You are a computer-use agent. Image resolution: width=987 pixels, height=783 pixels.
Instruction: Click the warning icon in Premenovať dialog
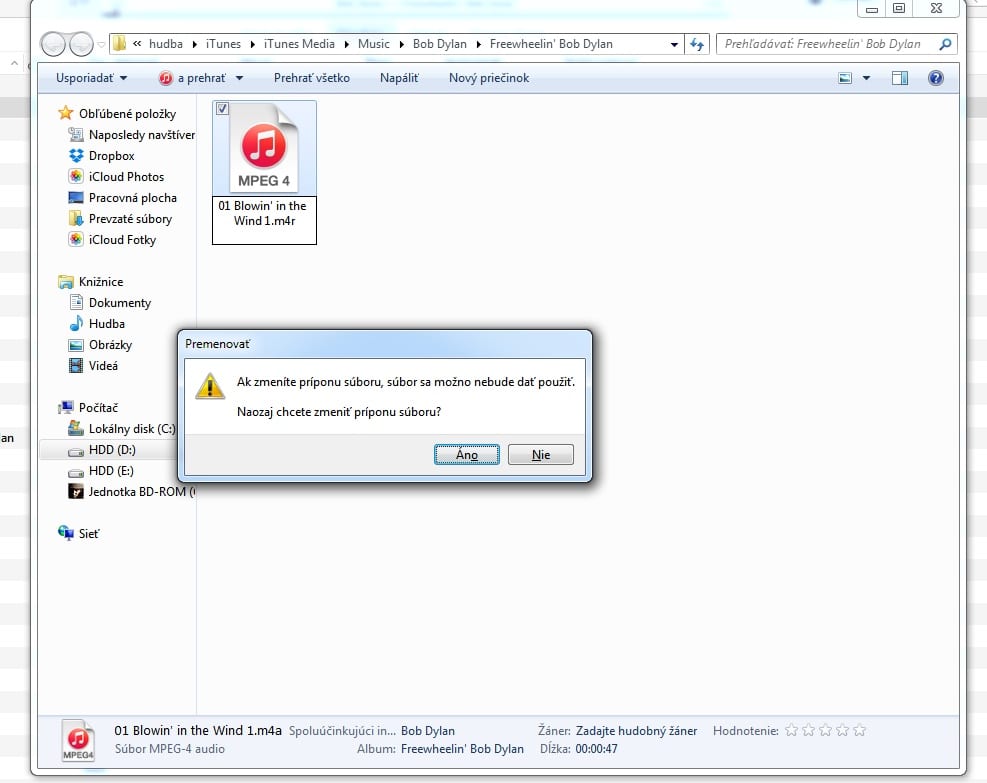coord(210,386)
